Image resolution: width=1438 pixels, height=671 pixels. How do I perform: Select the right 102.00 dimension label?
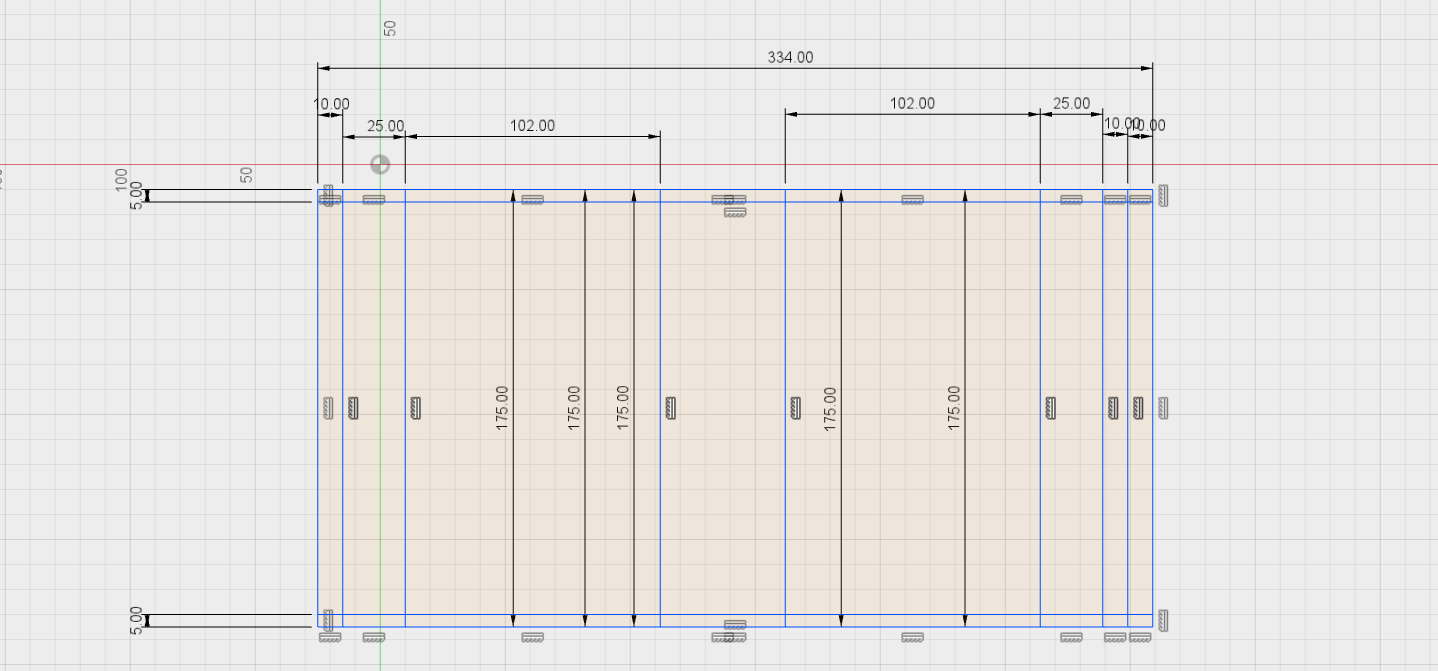(912, 103)
